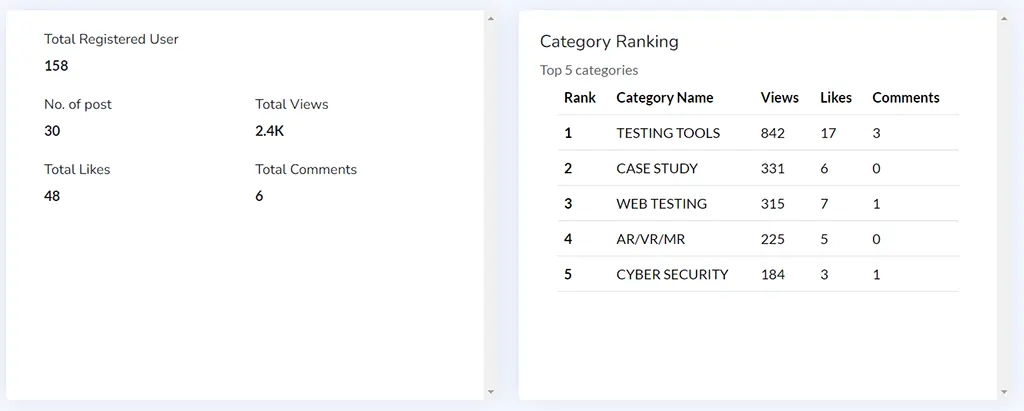Click the likes value in CYBER SECURITY row
Viewport: 1024px width, 411px height.
(x=824, y=274)
